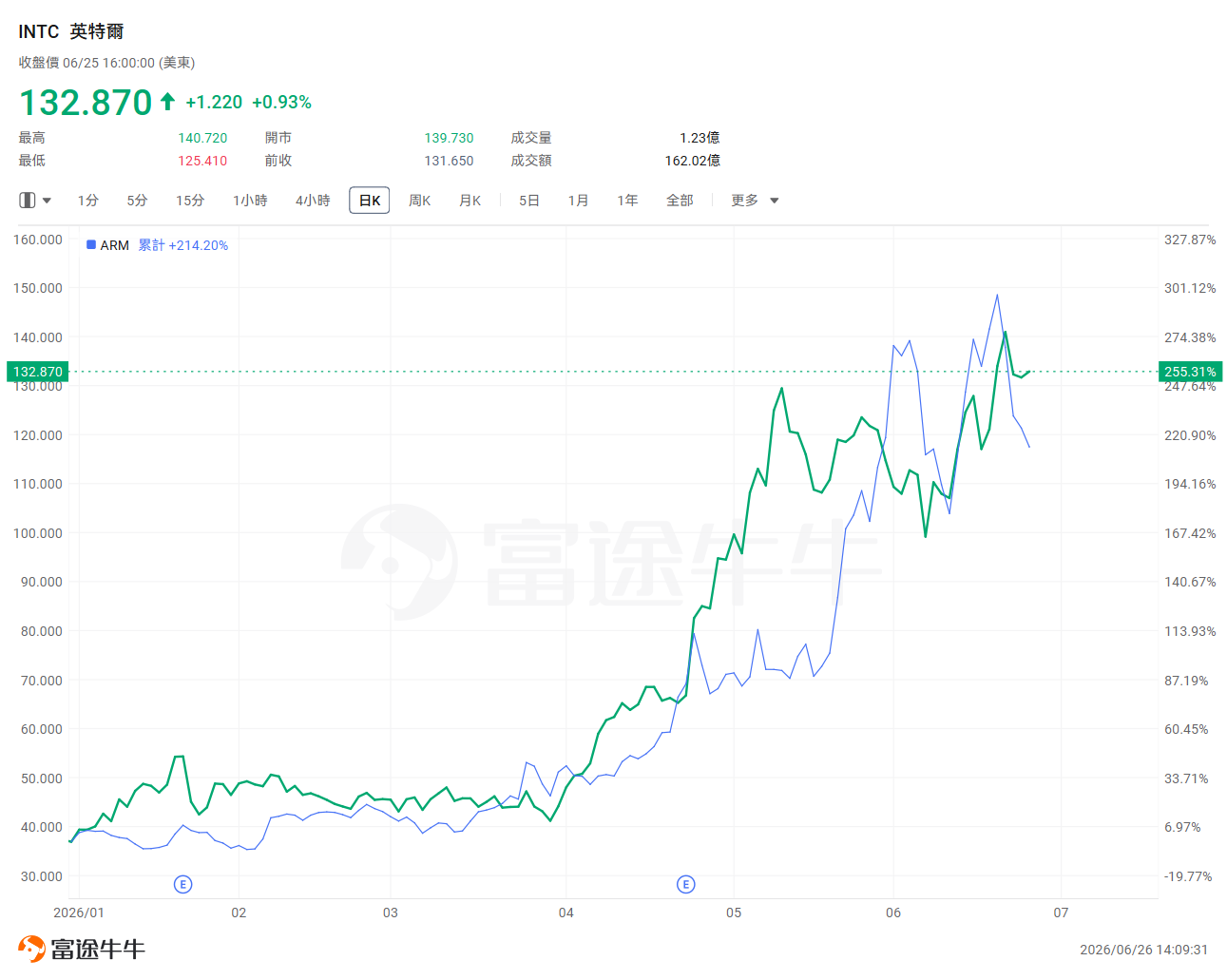The image size is (1227, 980).
Task: Click the April earnings E marker
Action: click(x=685, y=885)
